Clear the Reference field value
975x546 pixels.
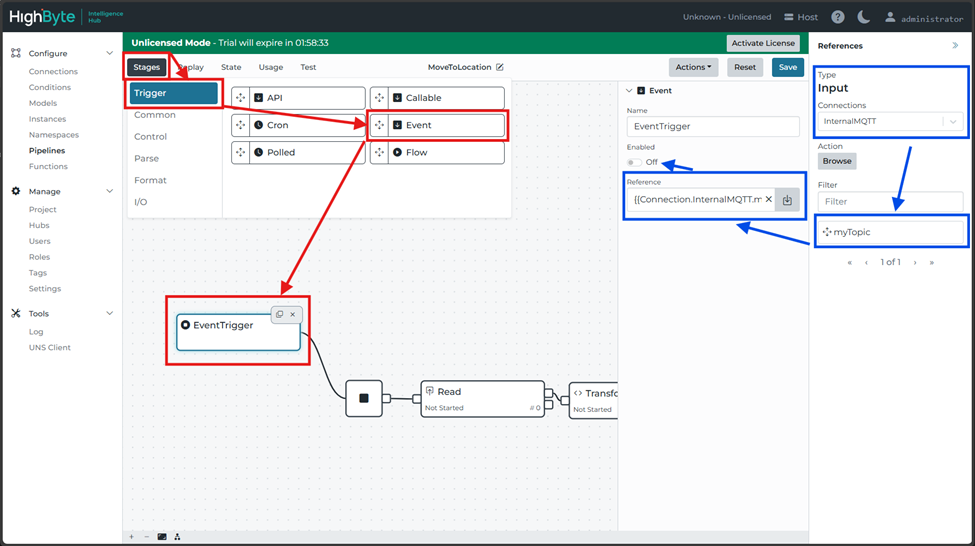pos(769,200)
